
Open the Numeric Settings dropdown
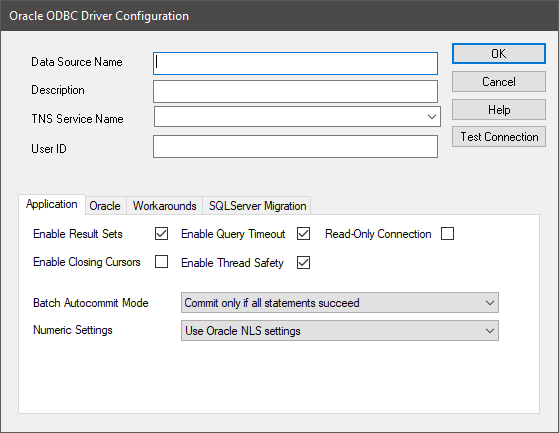340,330
